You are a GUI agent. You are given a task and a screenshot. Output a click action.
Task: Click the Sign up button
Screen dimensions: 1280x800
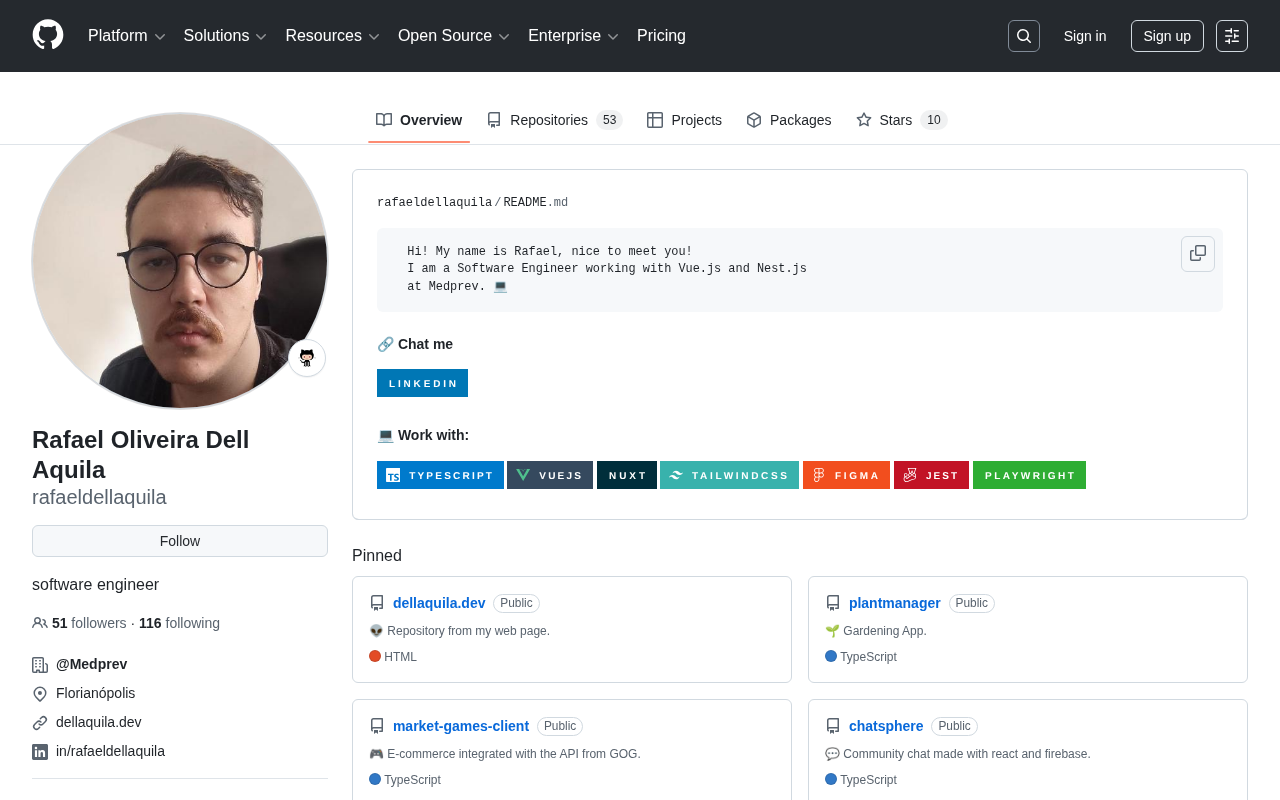1167,36
